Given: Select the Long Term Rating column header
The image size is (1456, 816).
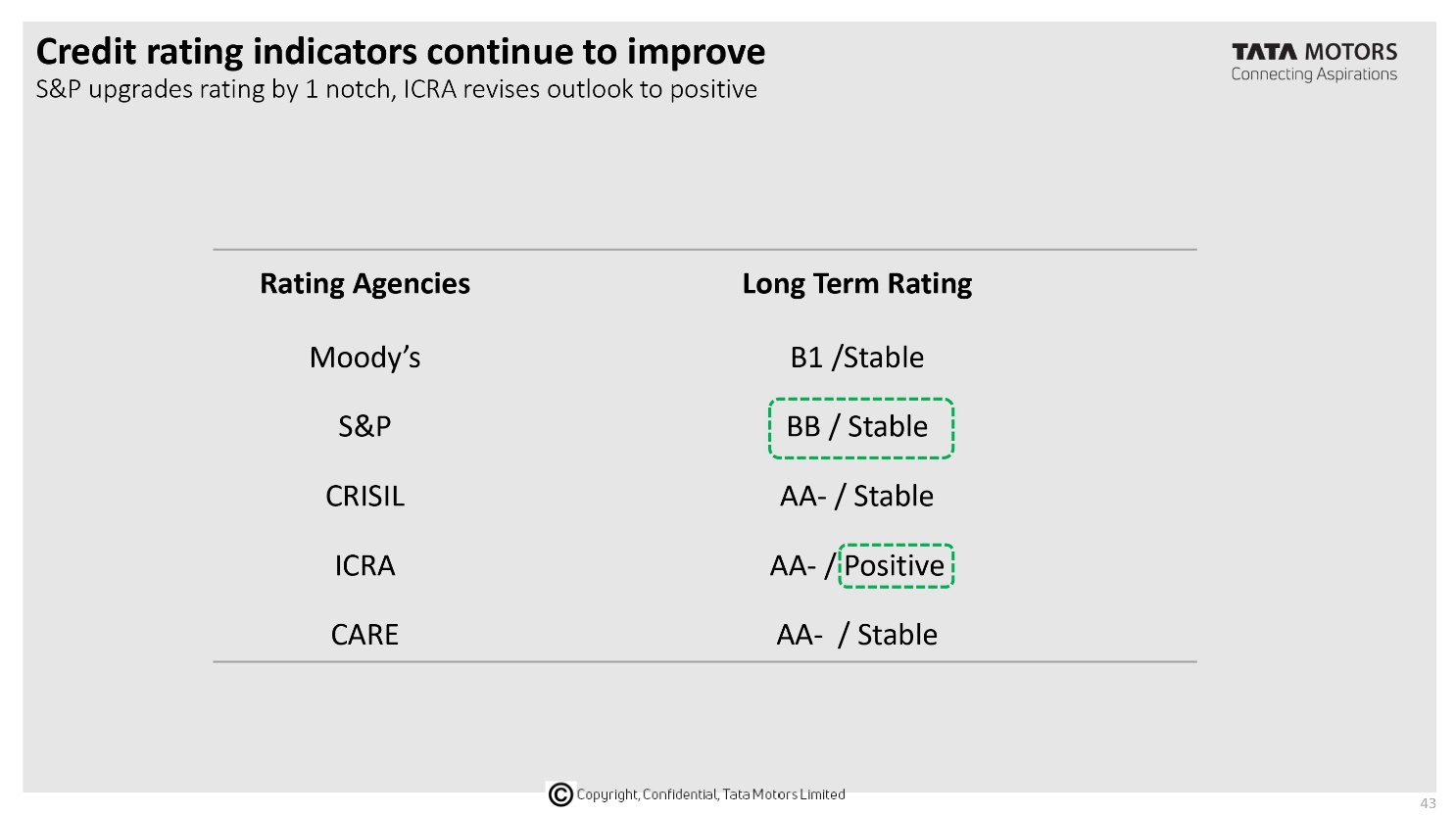Looking at the screenshot, I should pyautogui.click(x=857, y=284).
